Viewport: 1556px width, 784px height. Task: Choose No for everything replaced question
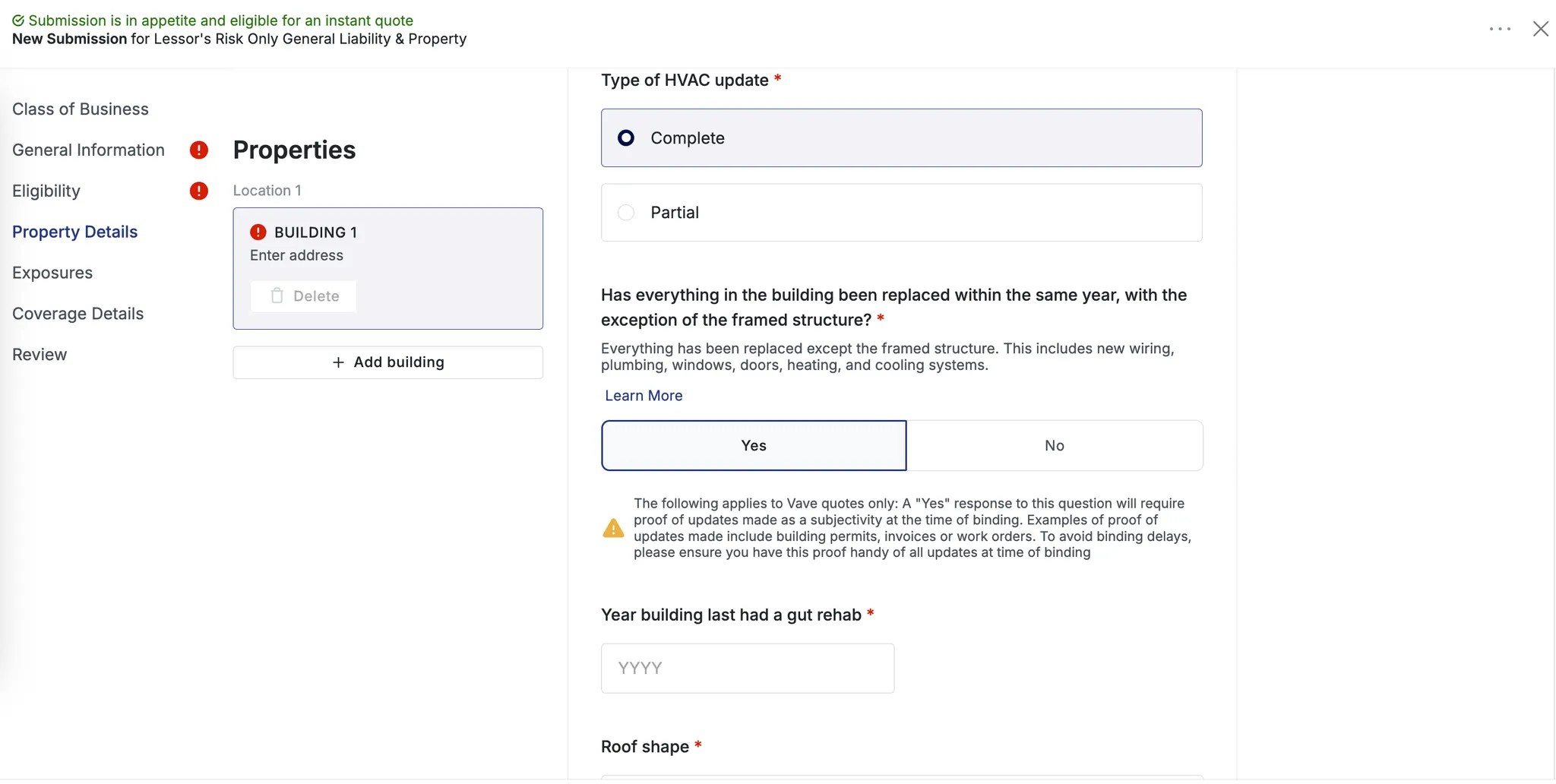1055,446
